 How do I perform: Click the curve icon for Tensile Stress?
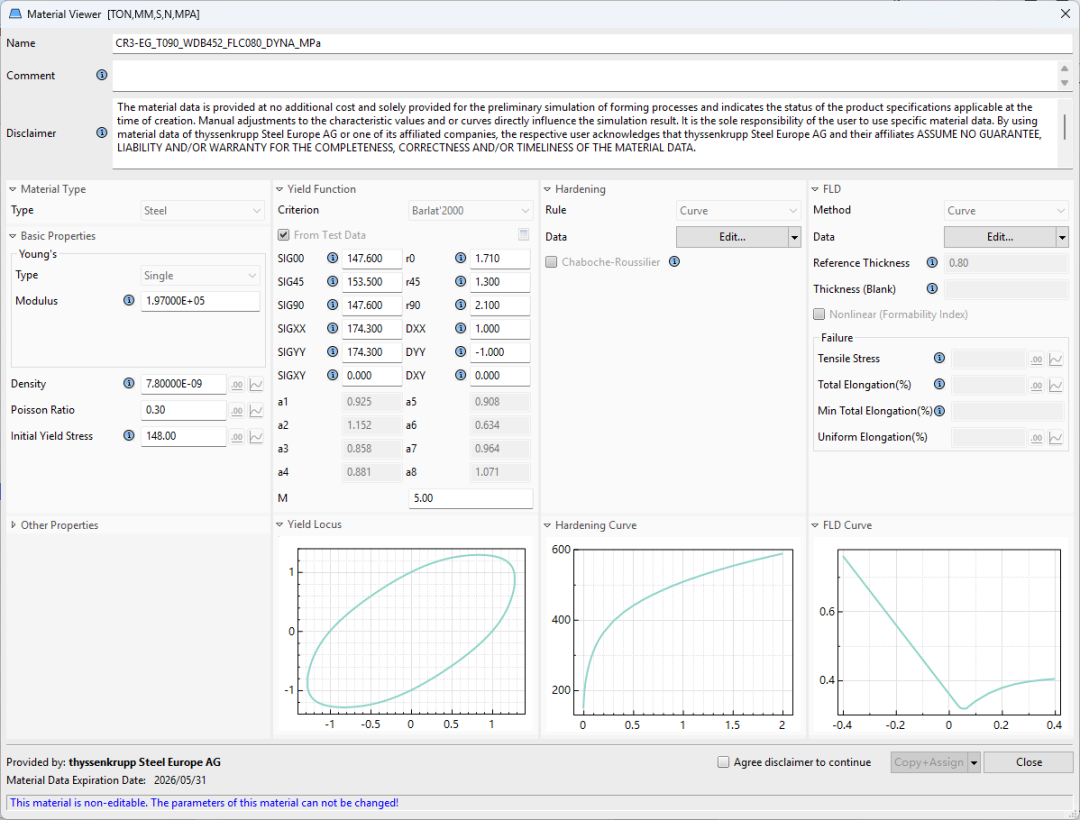tap(1055, 359)
